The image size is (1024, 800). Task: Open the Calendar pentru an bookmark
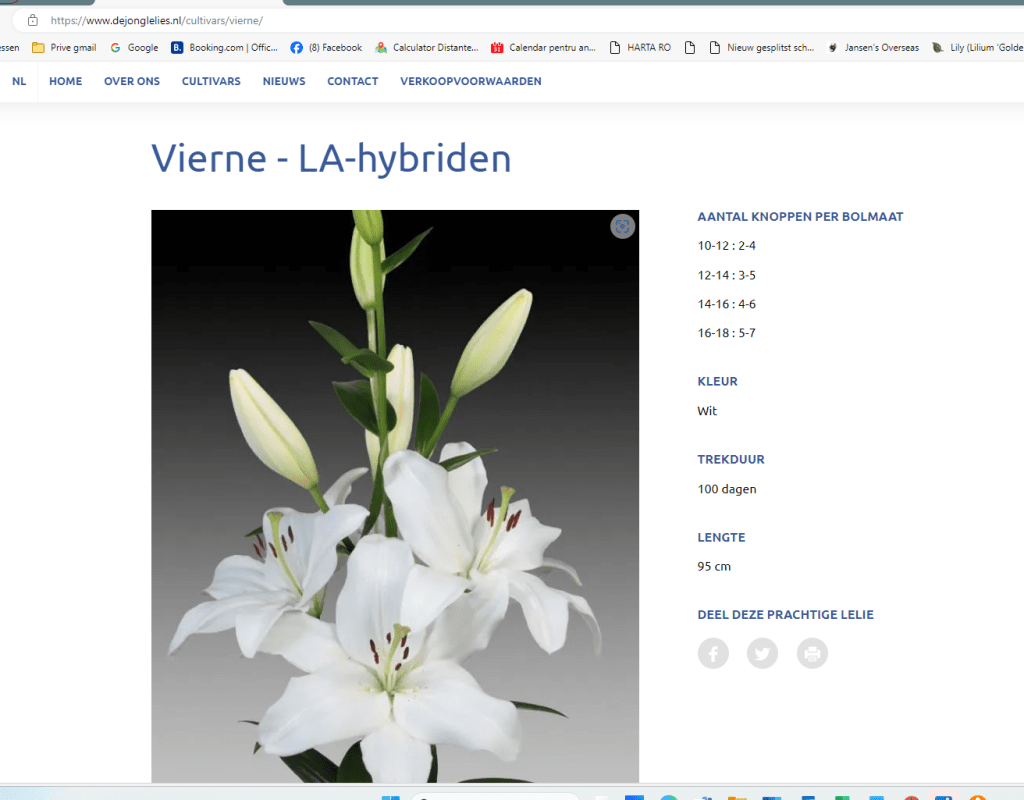543,47
